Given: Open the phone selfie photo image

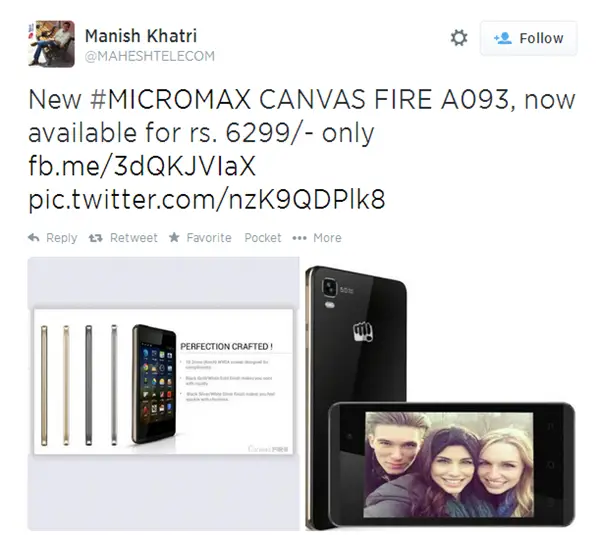Looking at the screenshot, I should point(440,398).
